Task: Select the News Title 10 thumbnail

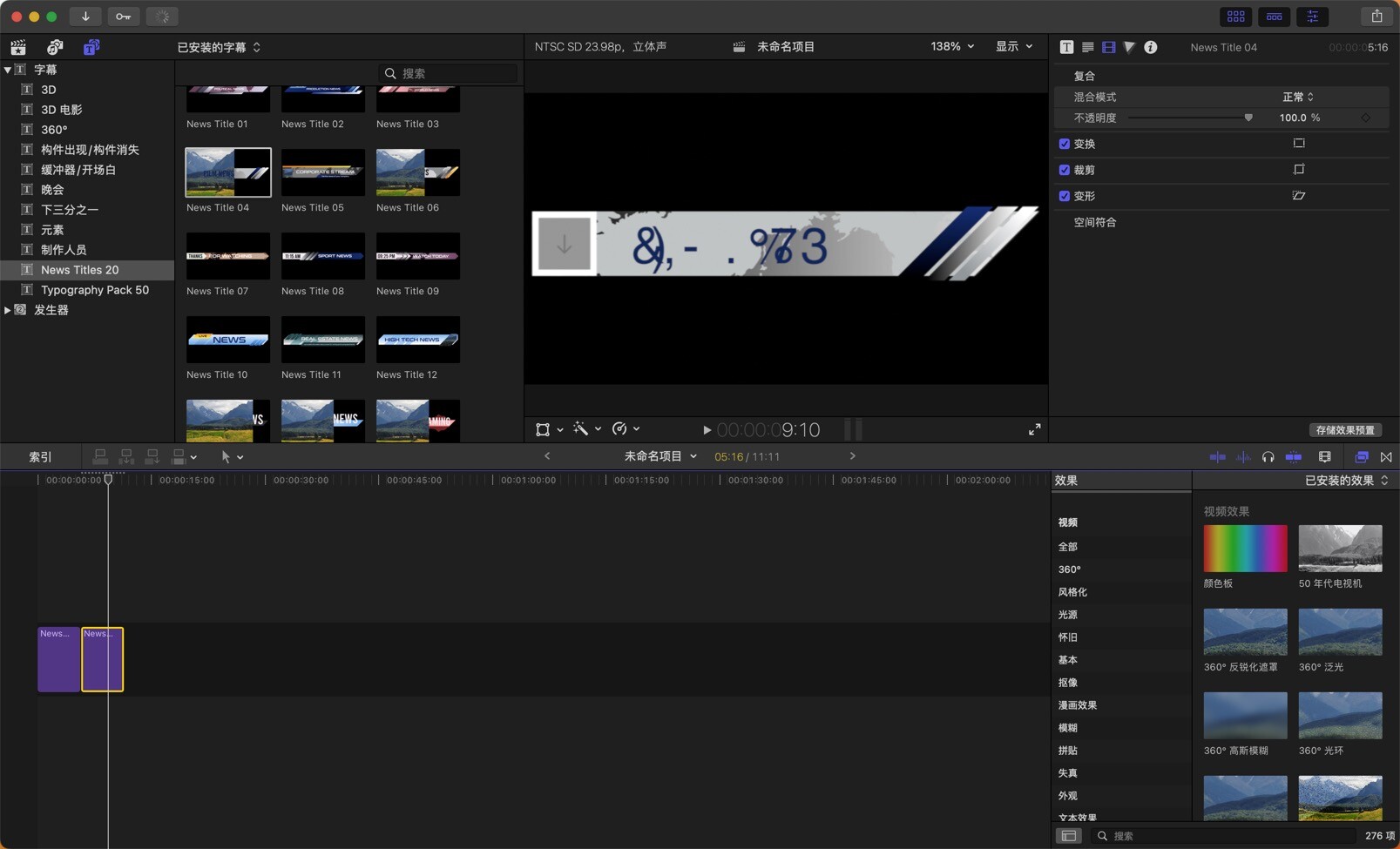Action: [x=227, y=340]
